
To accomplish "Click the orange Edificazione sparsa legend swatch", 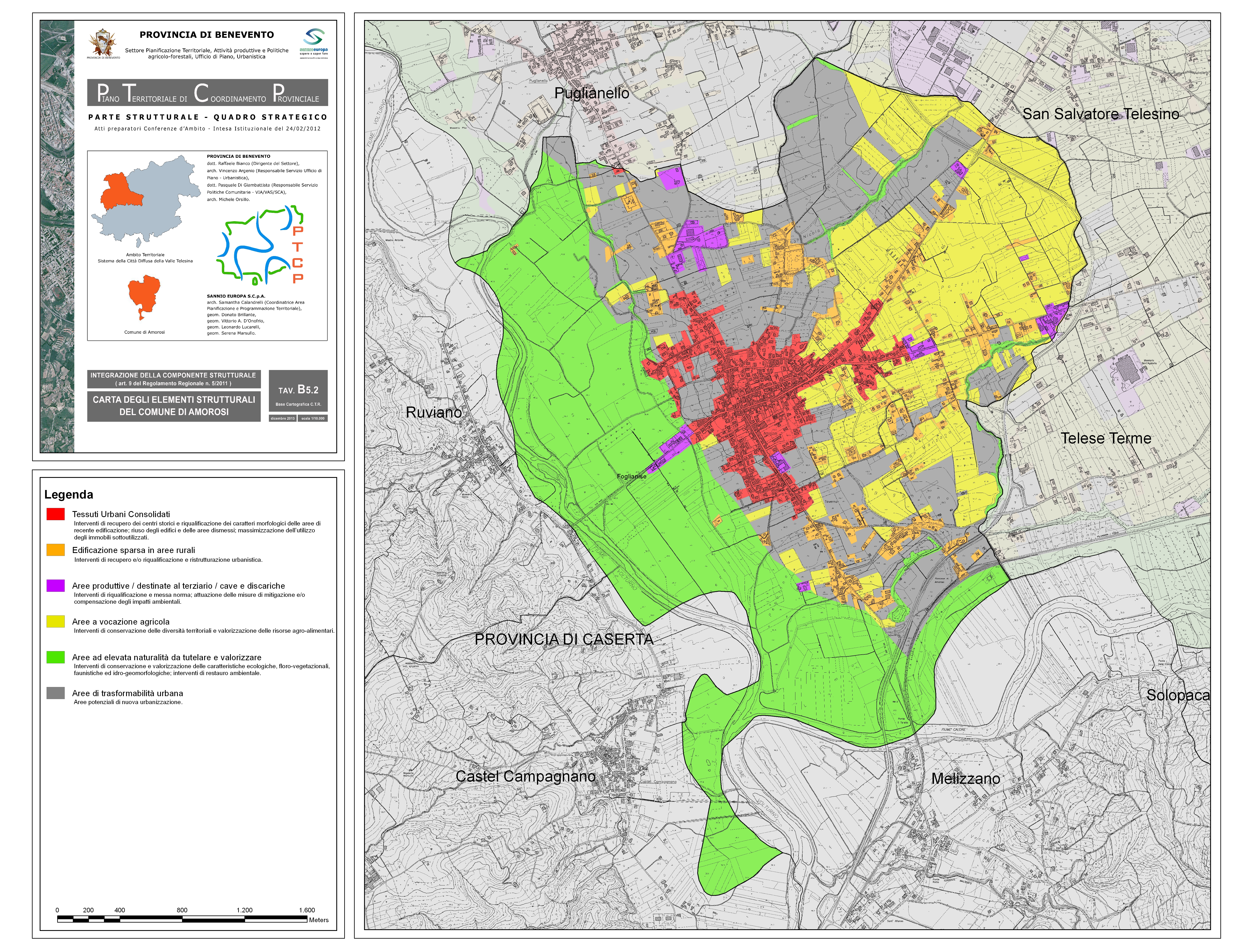I will (x=56, y=550).
